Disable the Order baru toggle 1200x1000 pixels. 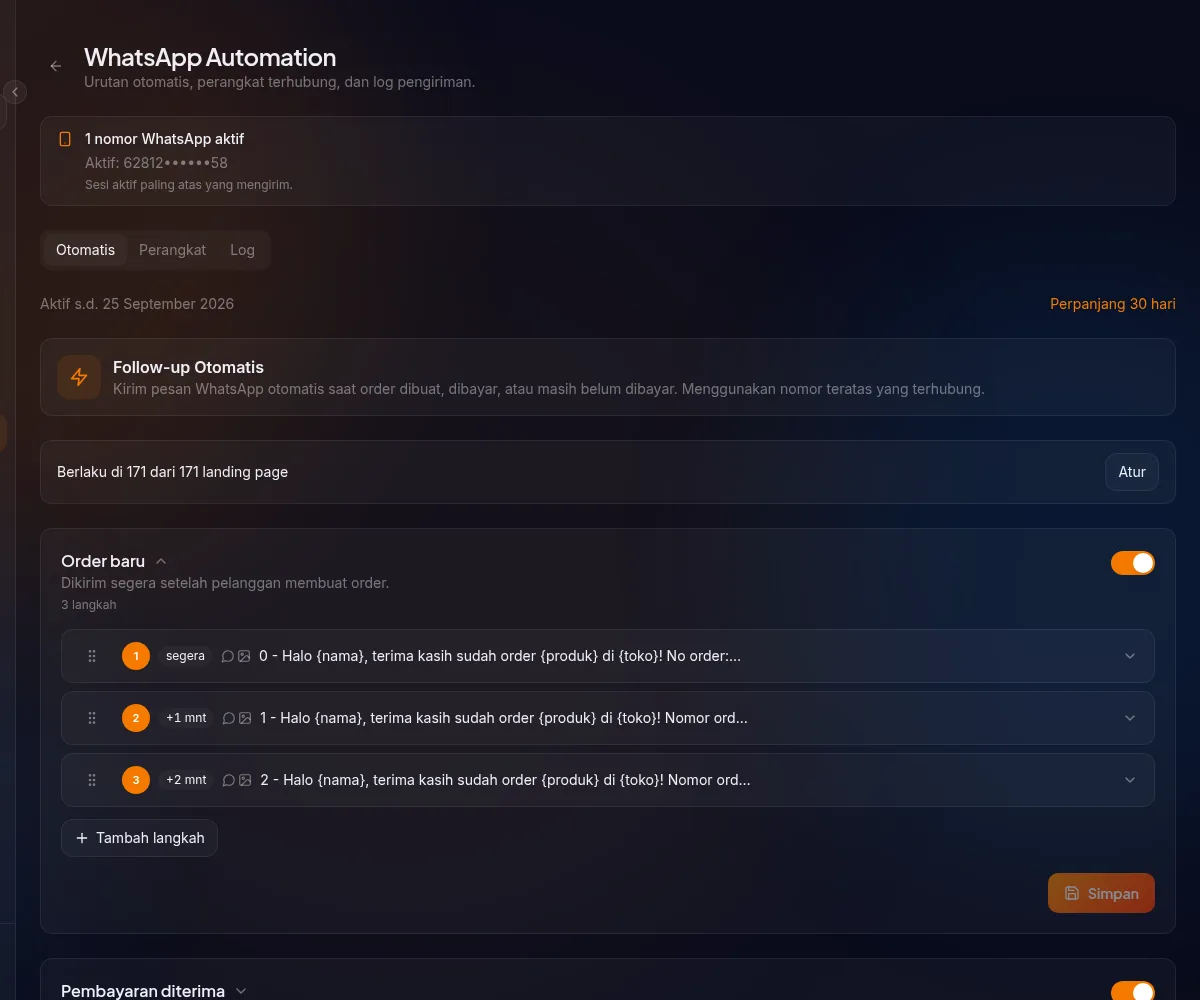[1133, 563]
